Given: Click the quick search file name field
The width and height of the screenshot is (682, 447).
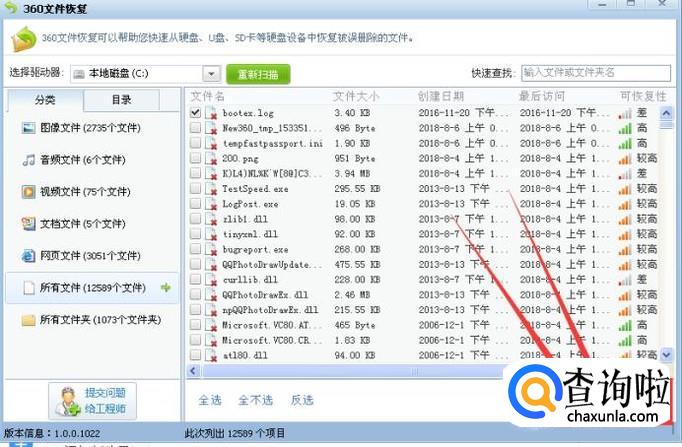Looking at the screenshot, I should tap(596, 73).
